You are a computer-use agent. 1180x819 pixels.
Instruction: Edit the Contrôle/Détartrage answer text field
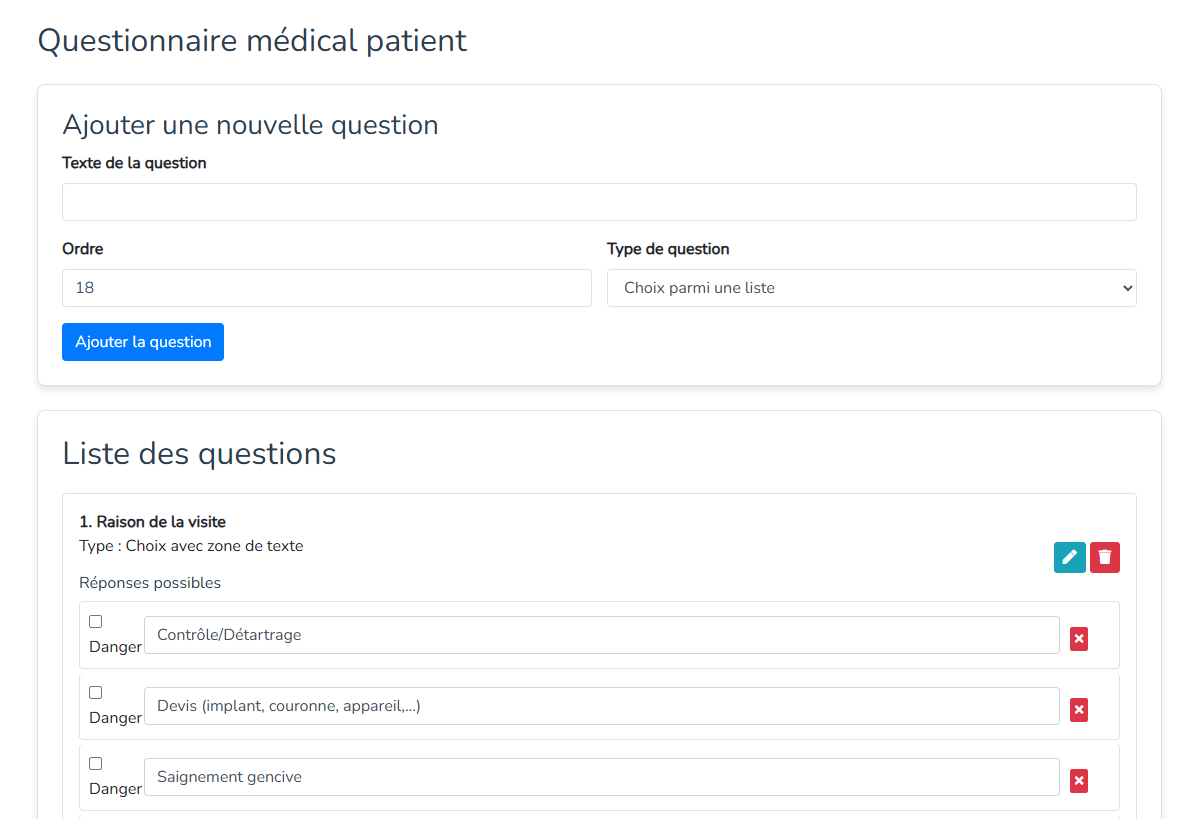coord(601,635)
